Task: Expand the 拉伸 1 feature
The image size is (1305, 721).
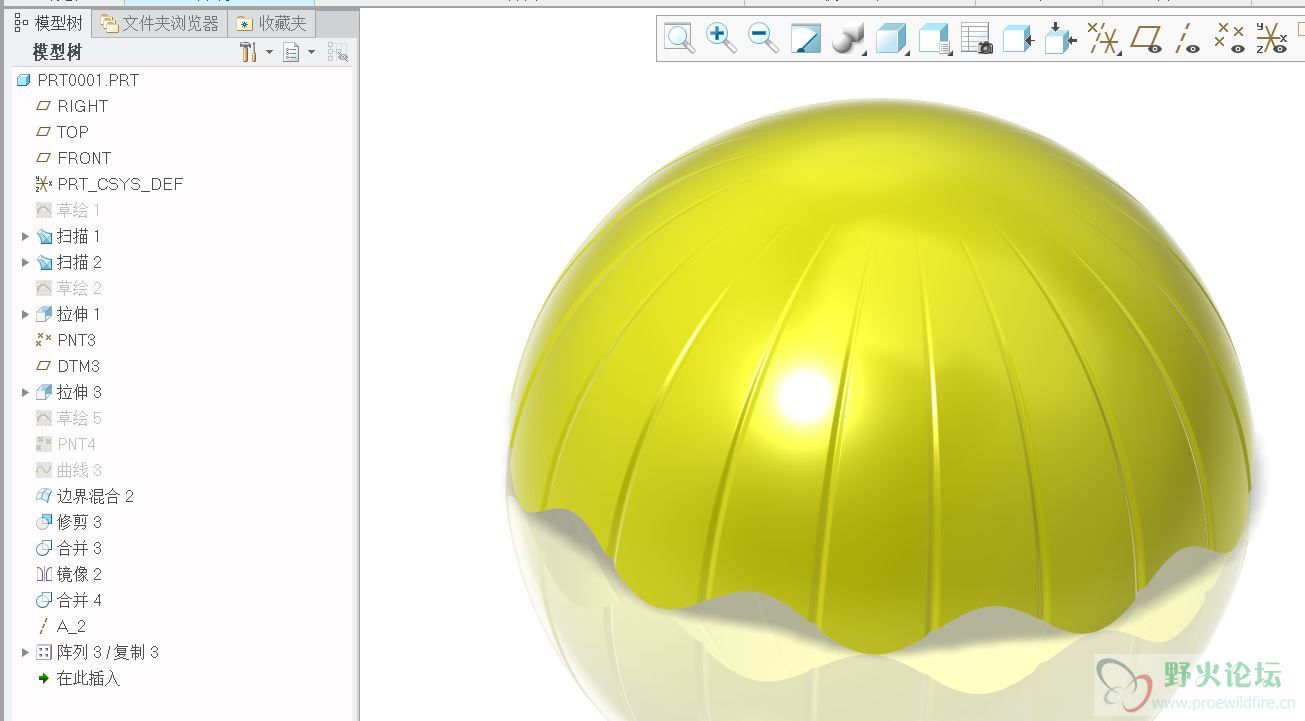Action: point(25,314)
